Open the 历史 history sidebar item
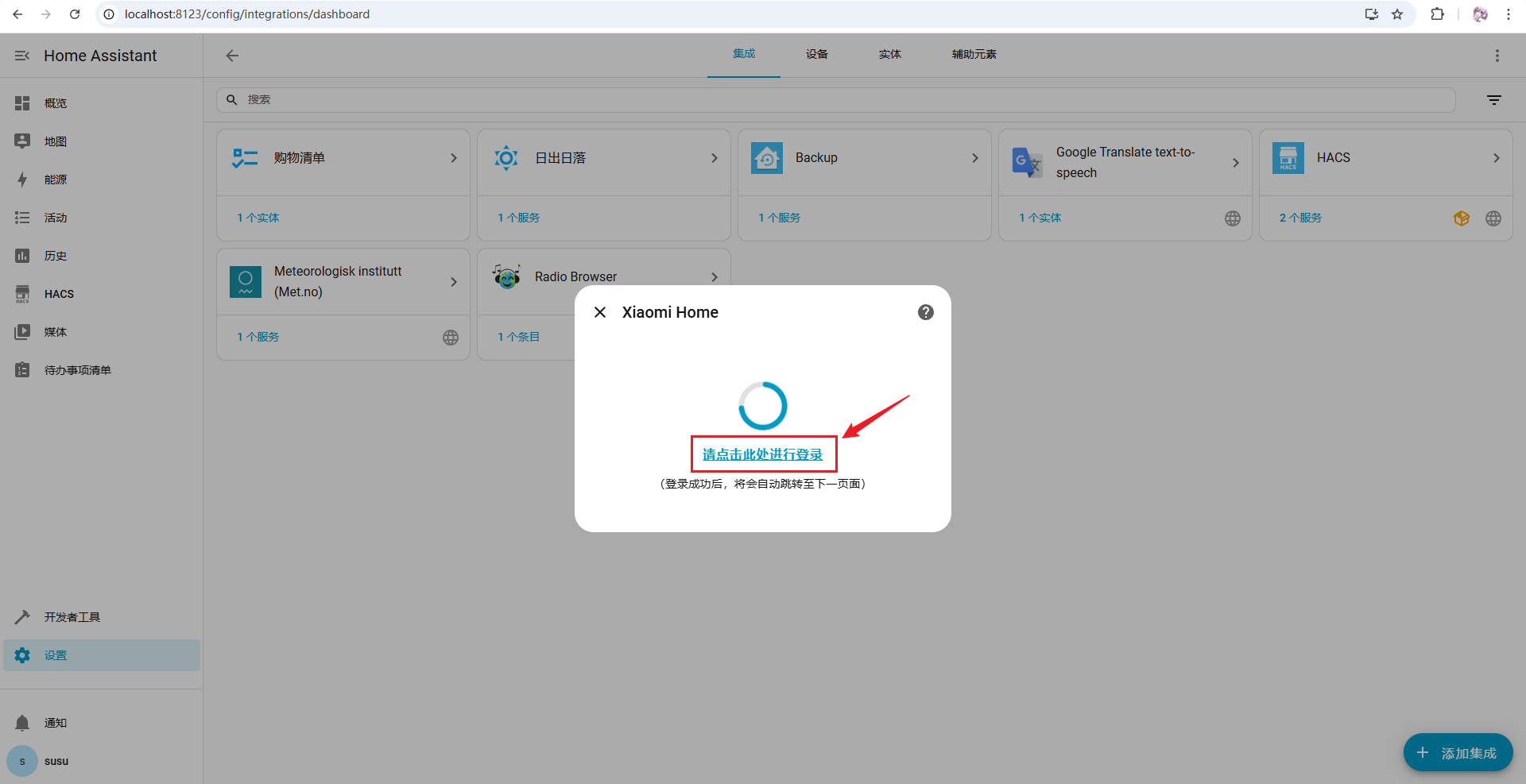This screenshot has width=1526, height=784. click(x=102, y=256)
